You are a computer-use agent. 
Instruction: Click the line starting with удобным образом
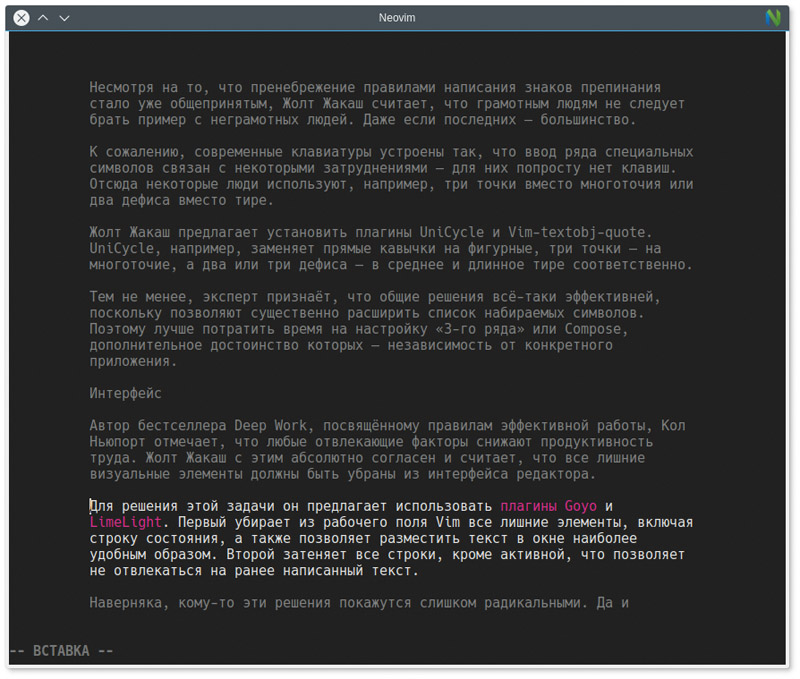(387, 555)
